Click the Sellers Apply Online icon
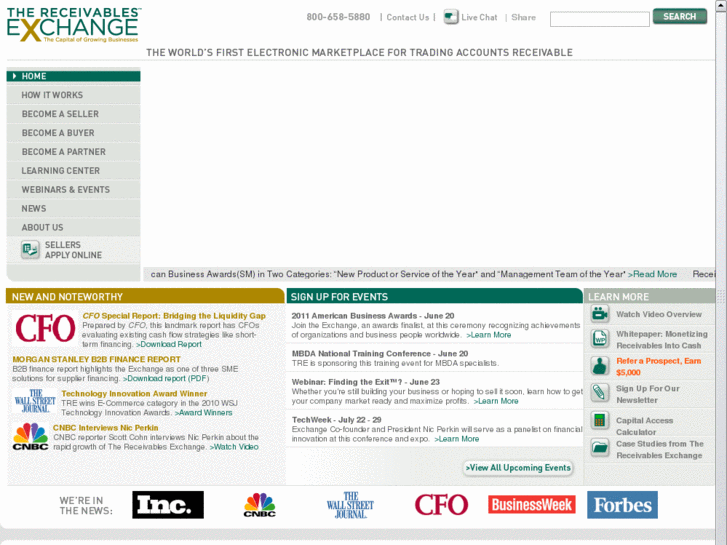This screenshot has height=545, width=727. pos(30,250)
